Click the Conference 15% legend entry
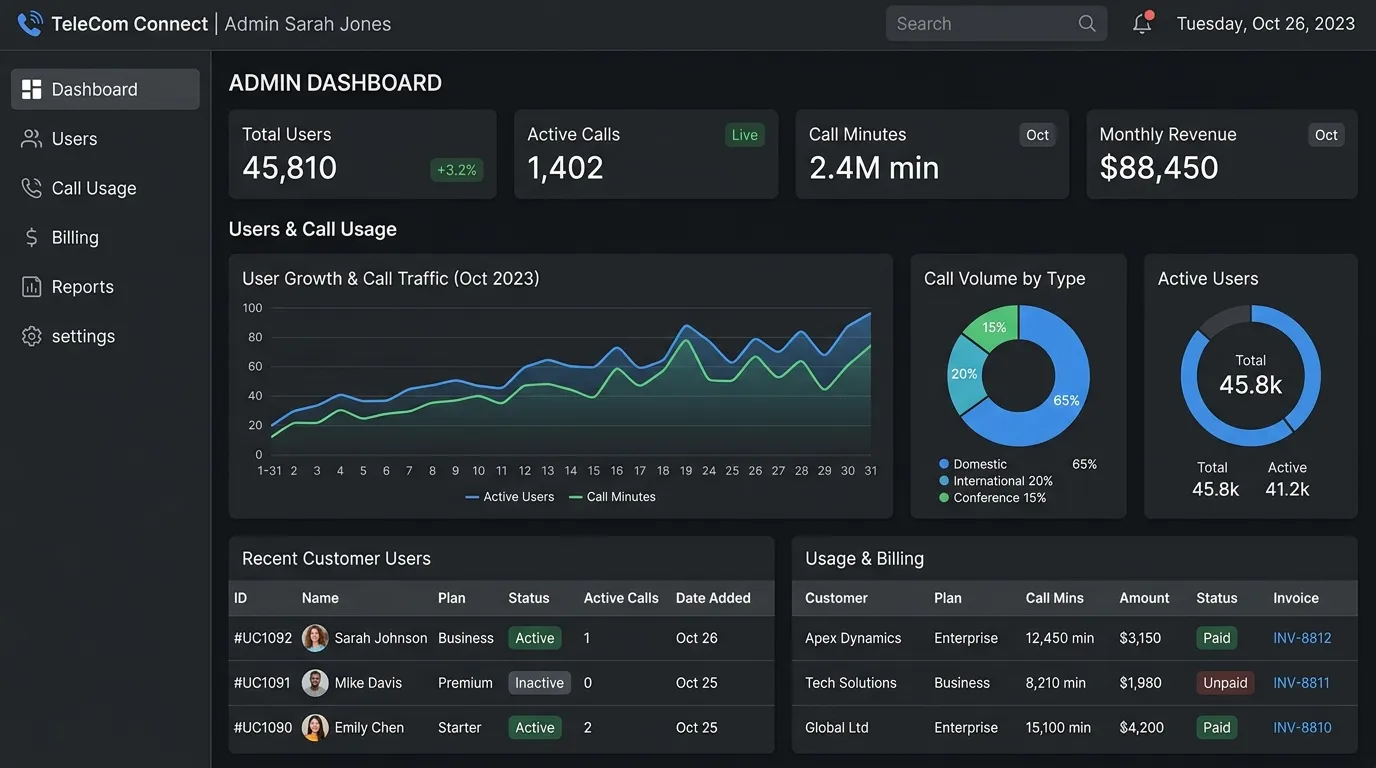1376x768 pixels. 993,498
